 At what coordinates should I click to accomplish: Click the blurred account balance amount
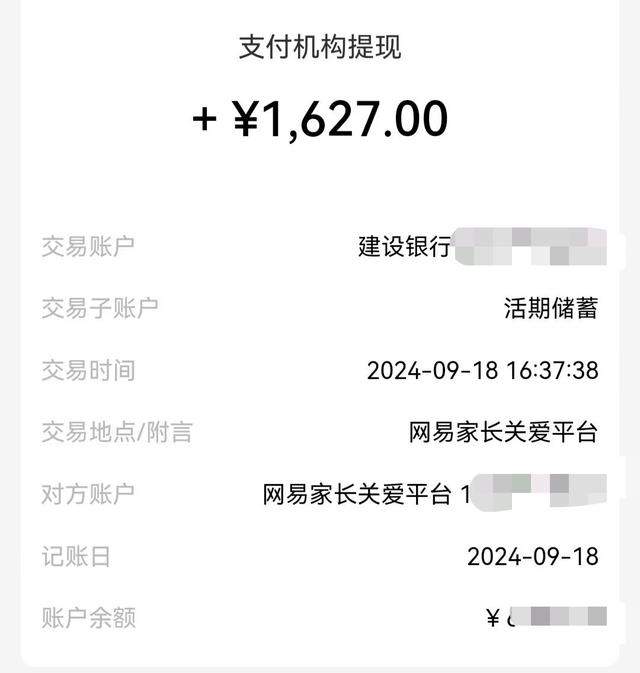point(555,618)
